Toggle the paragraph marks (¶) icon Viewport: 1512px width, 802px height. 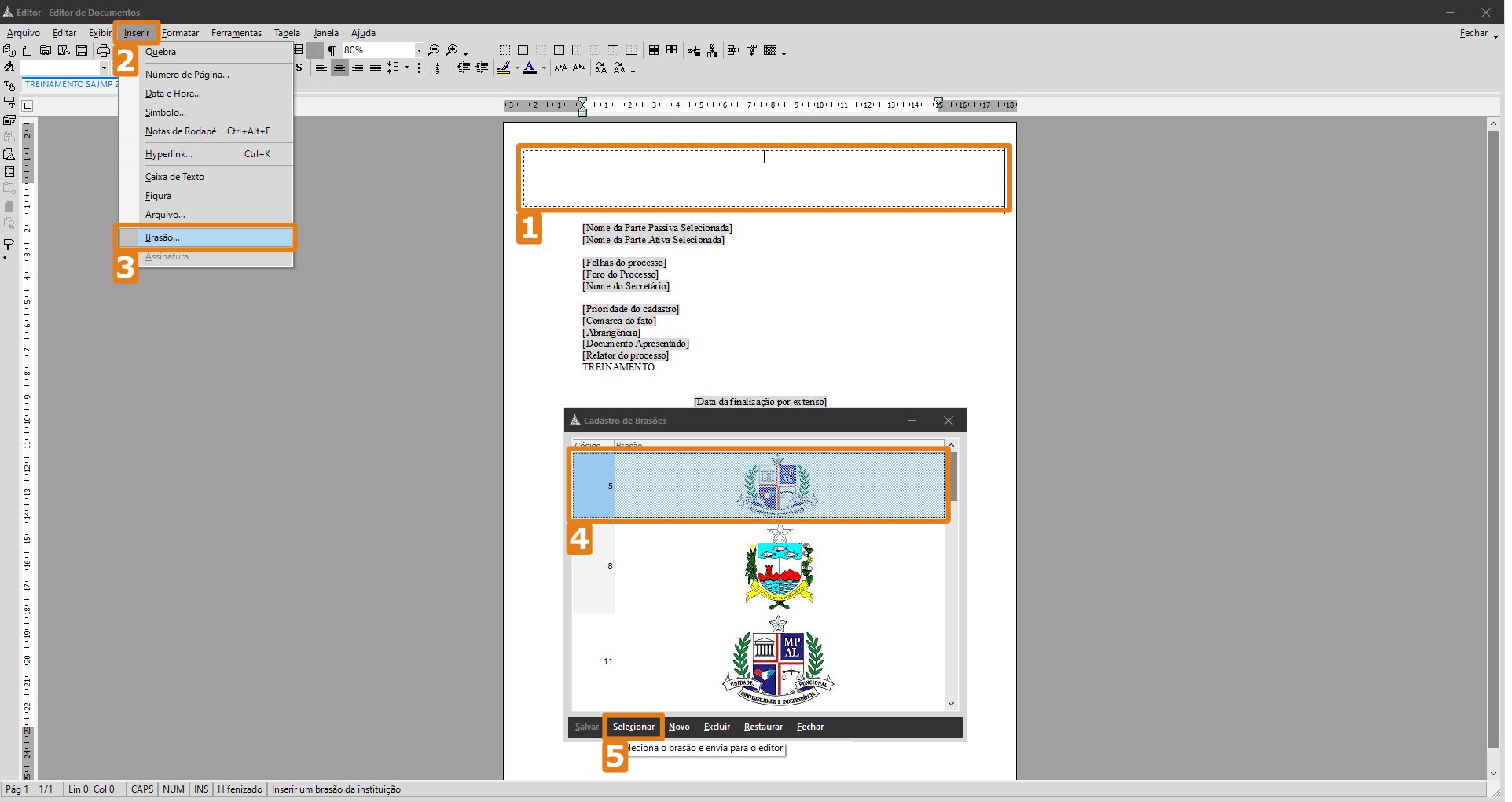332,50
